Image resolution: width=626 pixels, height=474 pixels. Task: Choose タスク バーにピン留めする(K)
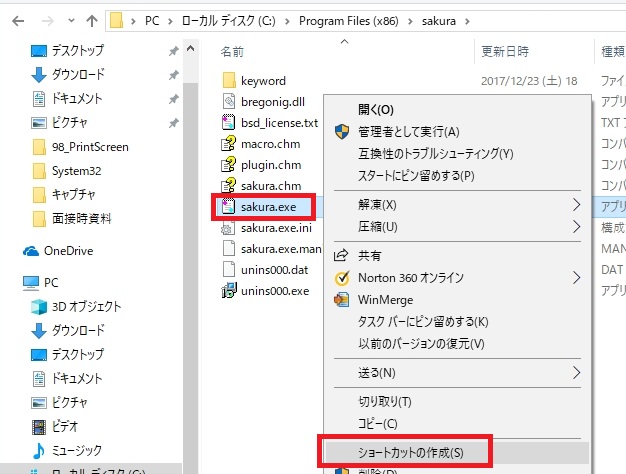pyautogui.click(x=423, y=321)
